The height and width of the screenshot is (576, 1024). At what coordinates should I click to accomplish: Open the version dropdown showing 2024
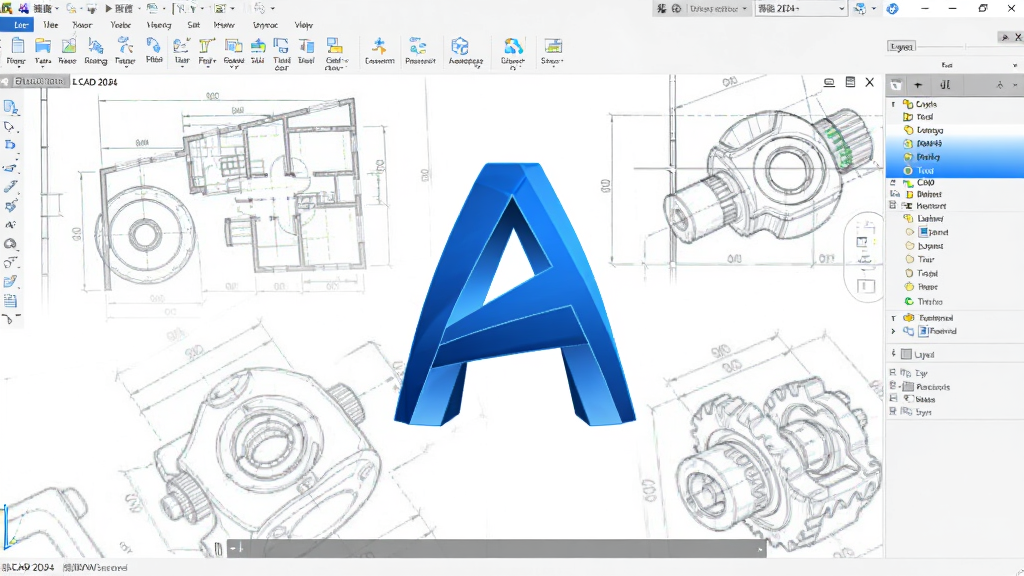point(801,8)
